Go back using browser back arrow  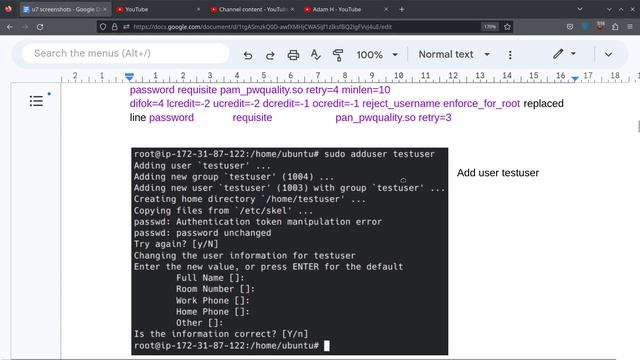click(x=10, y=27)
